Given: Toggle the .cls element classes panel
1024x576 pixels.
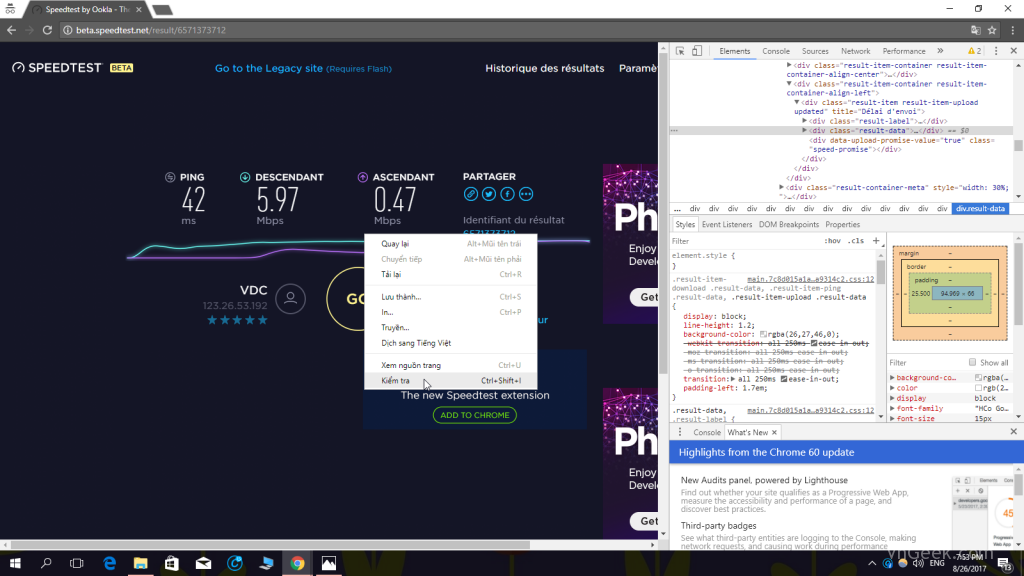Looking at the screenshot, I should [856, 241].
